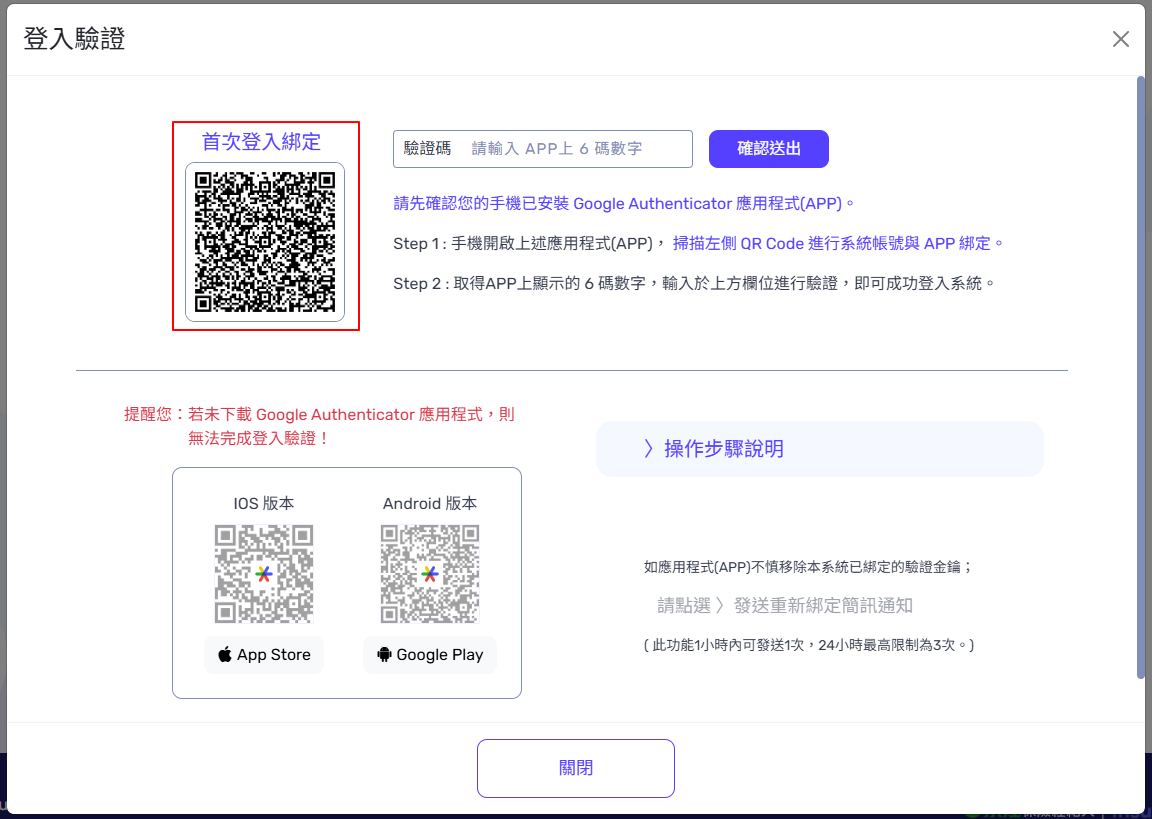Screen dimensions: 1152x819
Task: Click the 掃描左側 QR Code blue text
Action: tap(838, 243)
